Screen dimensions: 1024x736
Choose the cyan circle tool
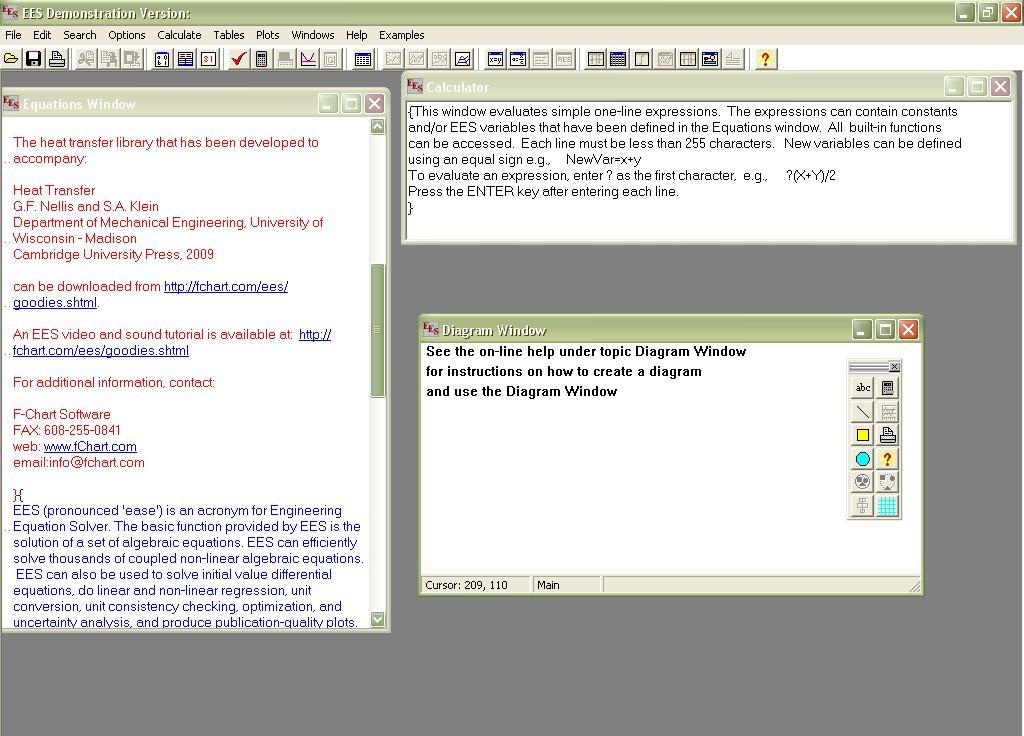coord(862,459)
